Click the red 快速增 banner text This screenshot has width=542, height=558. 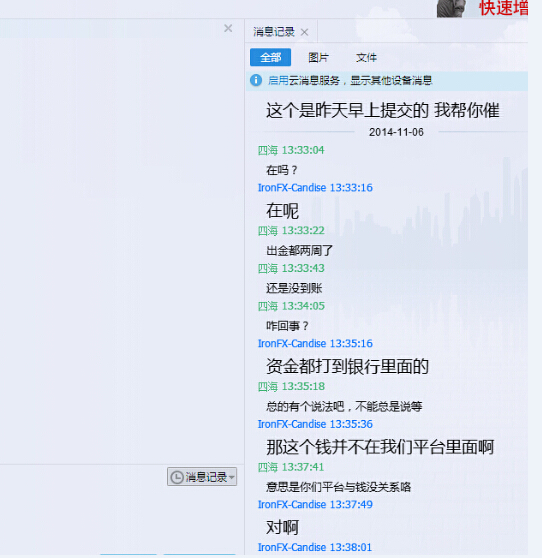[504, 8]
